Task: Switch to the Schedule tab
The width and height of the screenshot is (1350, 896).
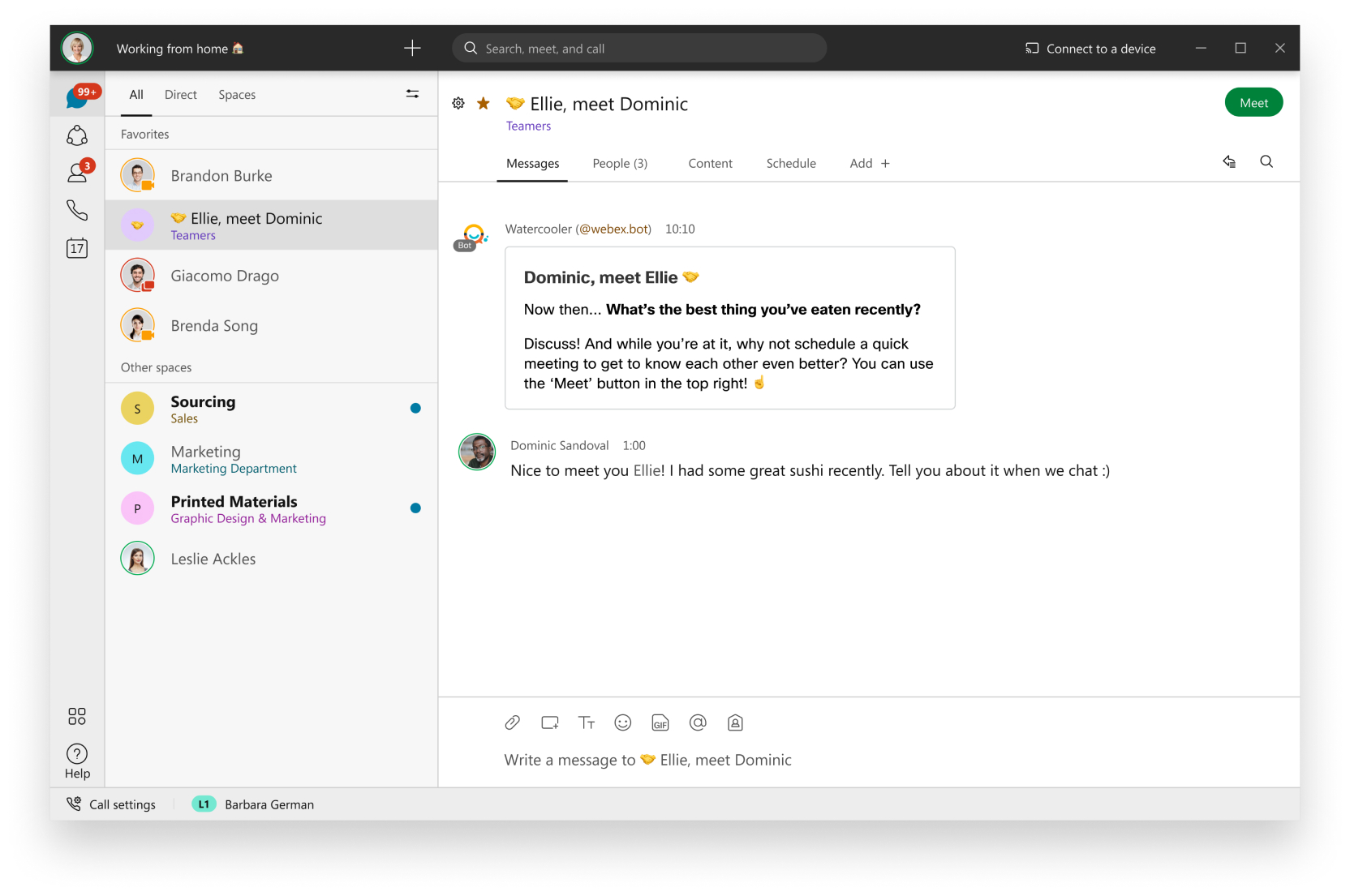Action: pyautogui.click(x=791, y=164)
